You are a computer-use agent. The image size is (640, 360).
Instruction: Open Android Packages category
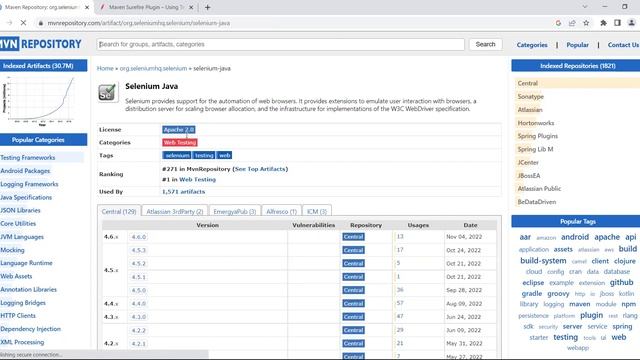click(25, 171)
